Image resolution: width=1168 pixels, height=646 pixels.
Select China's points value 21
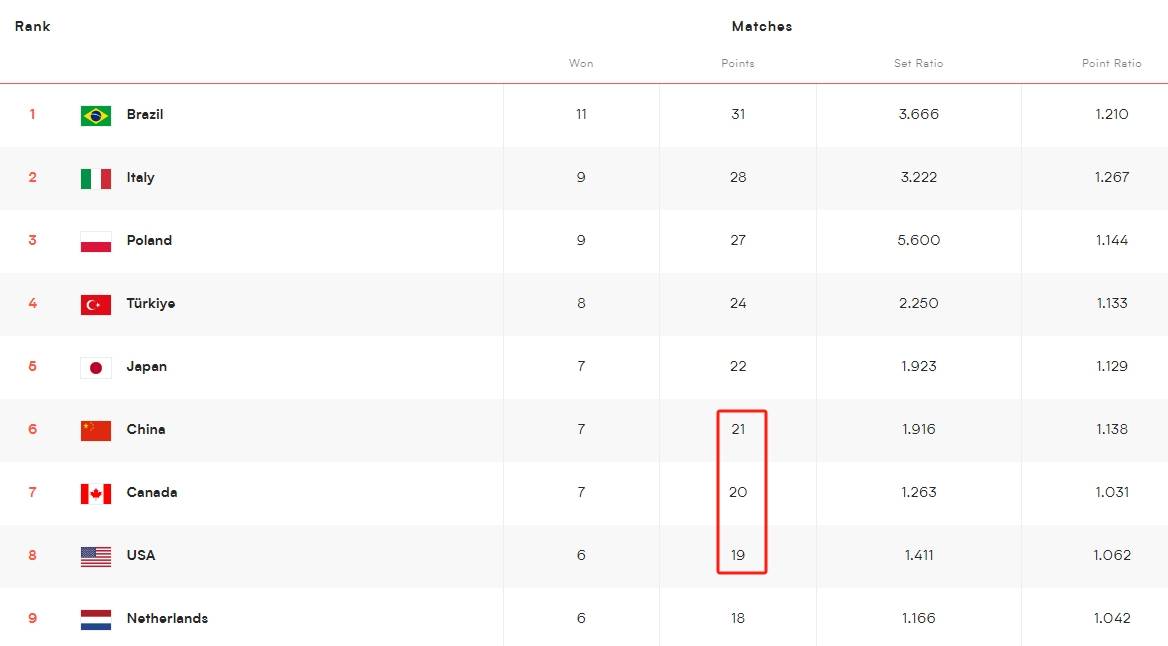coord(738,430)
